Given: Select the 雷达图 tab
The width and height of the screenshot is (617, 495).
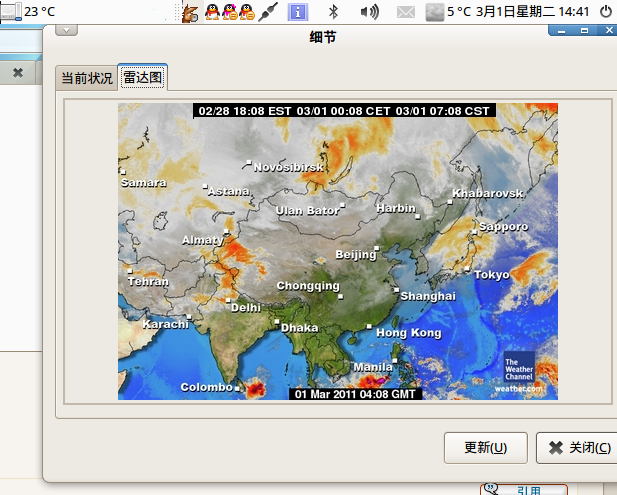Looking at the screenshot, I should coord(142,77).
